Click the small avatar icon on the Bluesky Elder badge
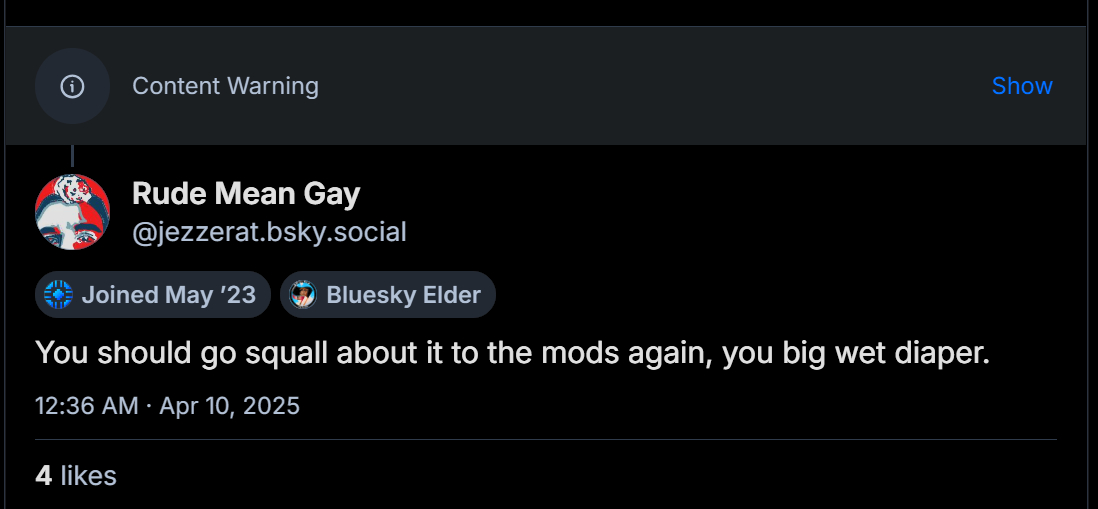The height and width of the screenshot is (509, 1098). pos(303,295)
